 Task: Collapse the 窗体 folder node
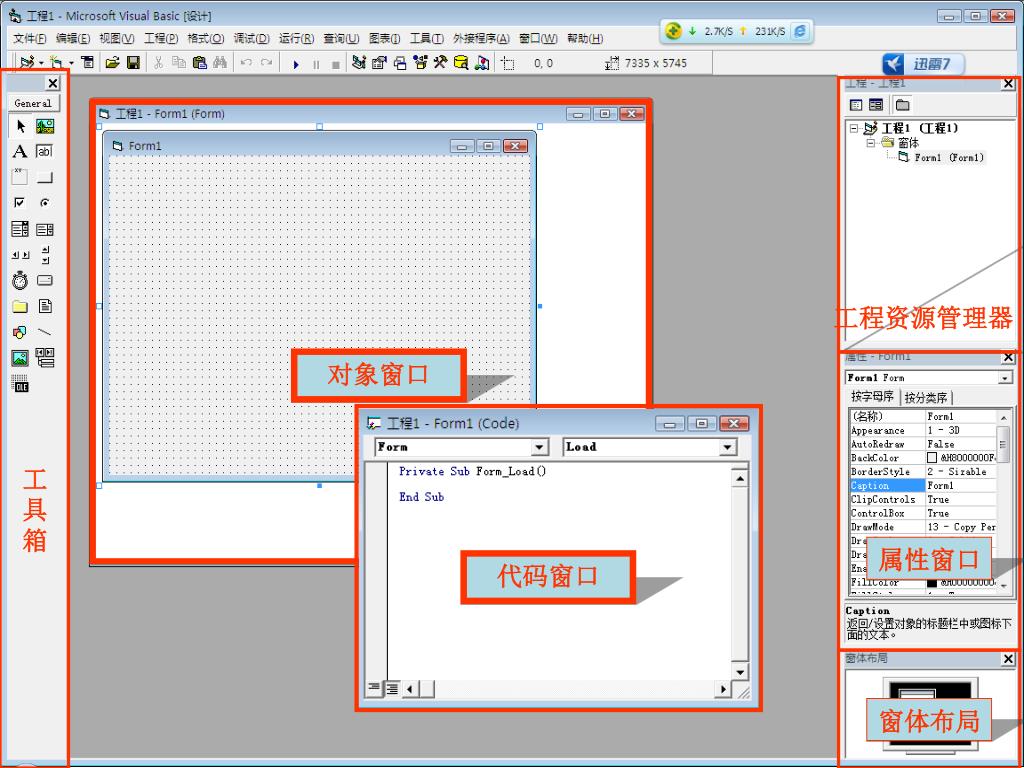tap(871, 143)
